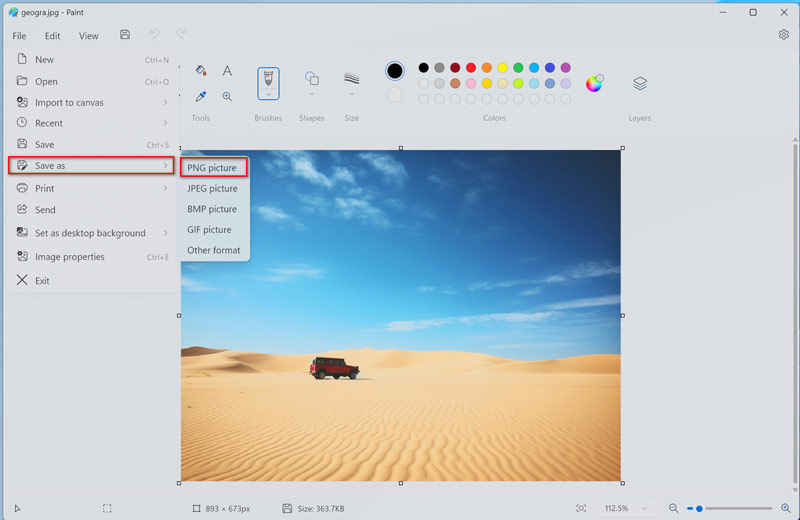Select the Text tool
Screen dimensions: 800x520
pos(227,70)
